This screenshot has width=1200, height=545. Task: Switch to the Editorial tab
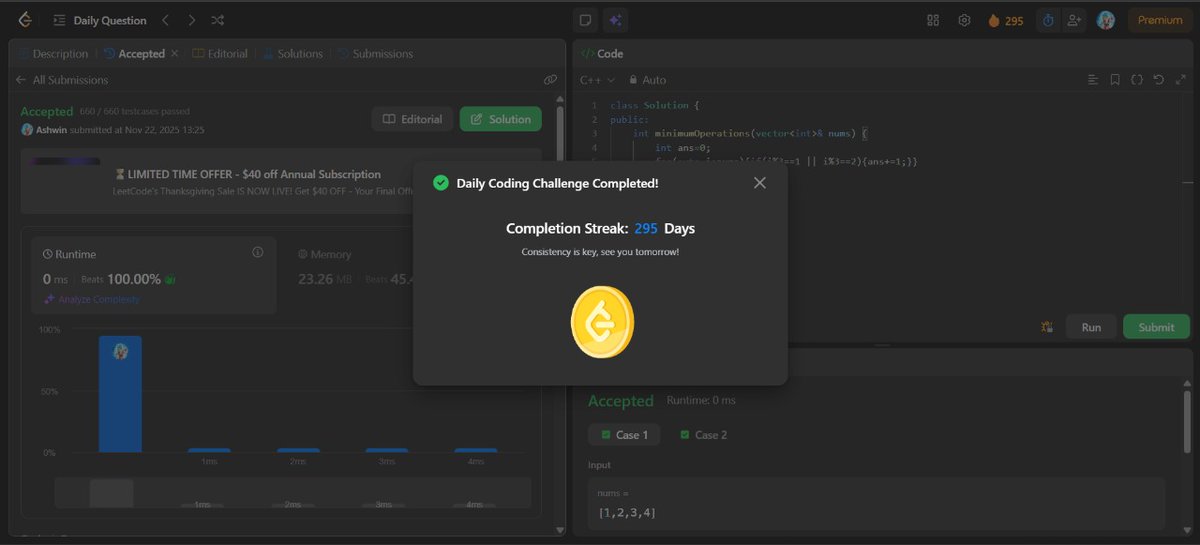point(220,54)
